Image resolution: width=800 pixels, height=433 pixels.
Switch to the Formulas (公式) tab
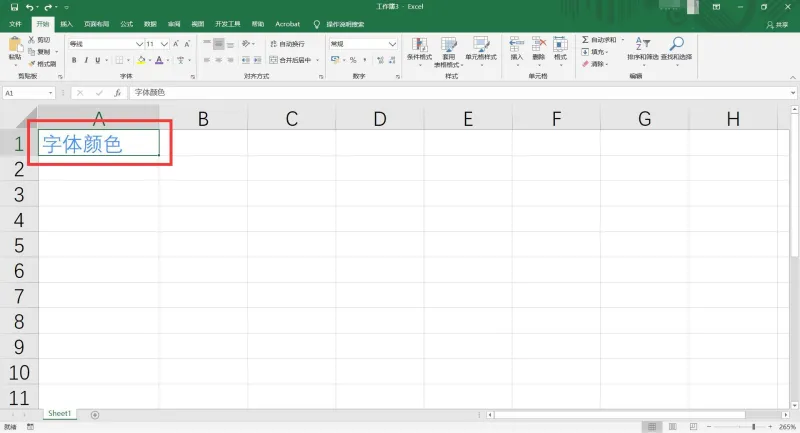pyautogui.click(x=126, y=24)
